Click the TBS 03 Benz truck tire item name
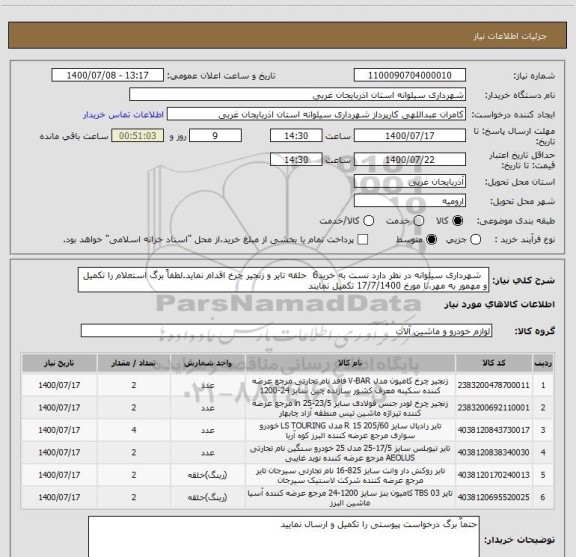576x557 pixels. 350,497
